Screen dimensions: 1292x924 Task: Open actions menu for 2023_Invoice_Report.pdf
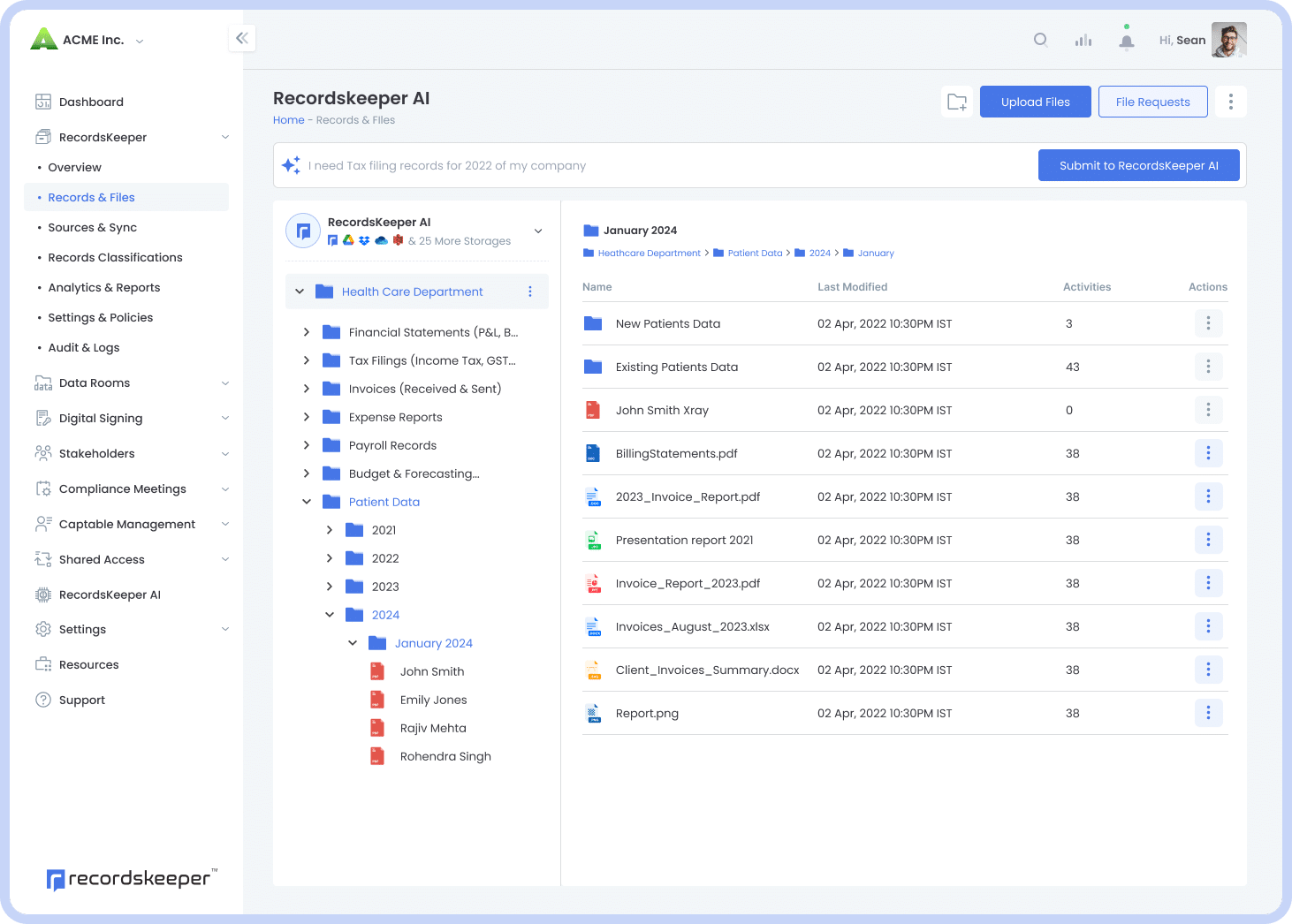[x=1208, y=496]
